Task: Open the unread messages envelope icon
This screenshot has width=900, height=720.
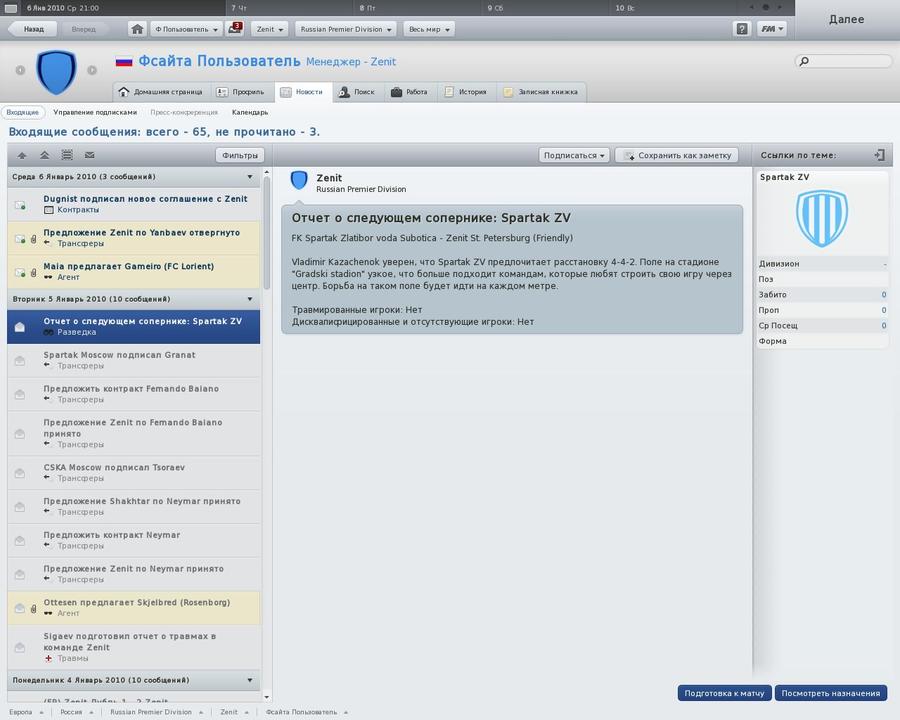Action: point(235,29)
